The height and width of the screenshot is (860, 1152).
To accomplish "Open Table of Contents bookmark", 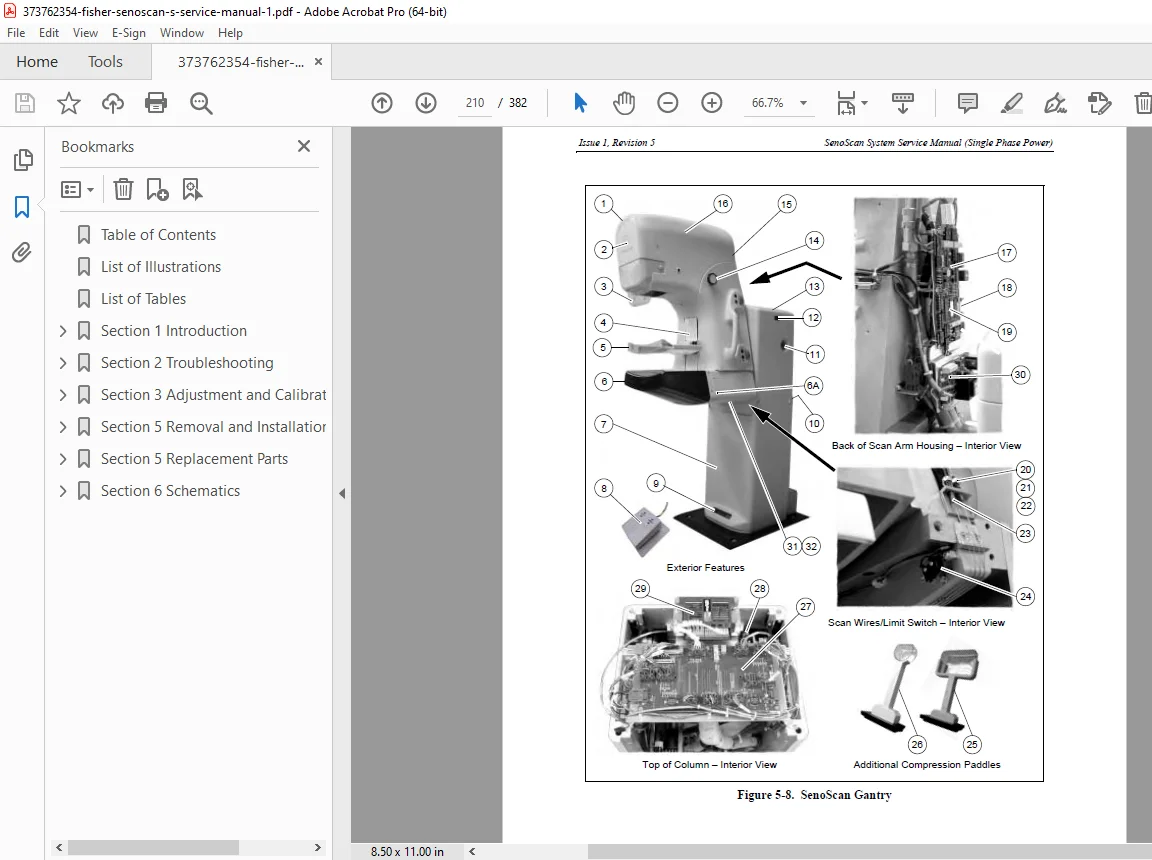I will 158,235.
